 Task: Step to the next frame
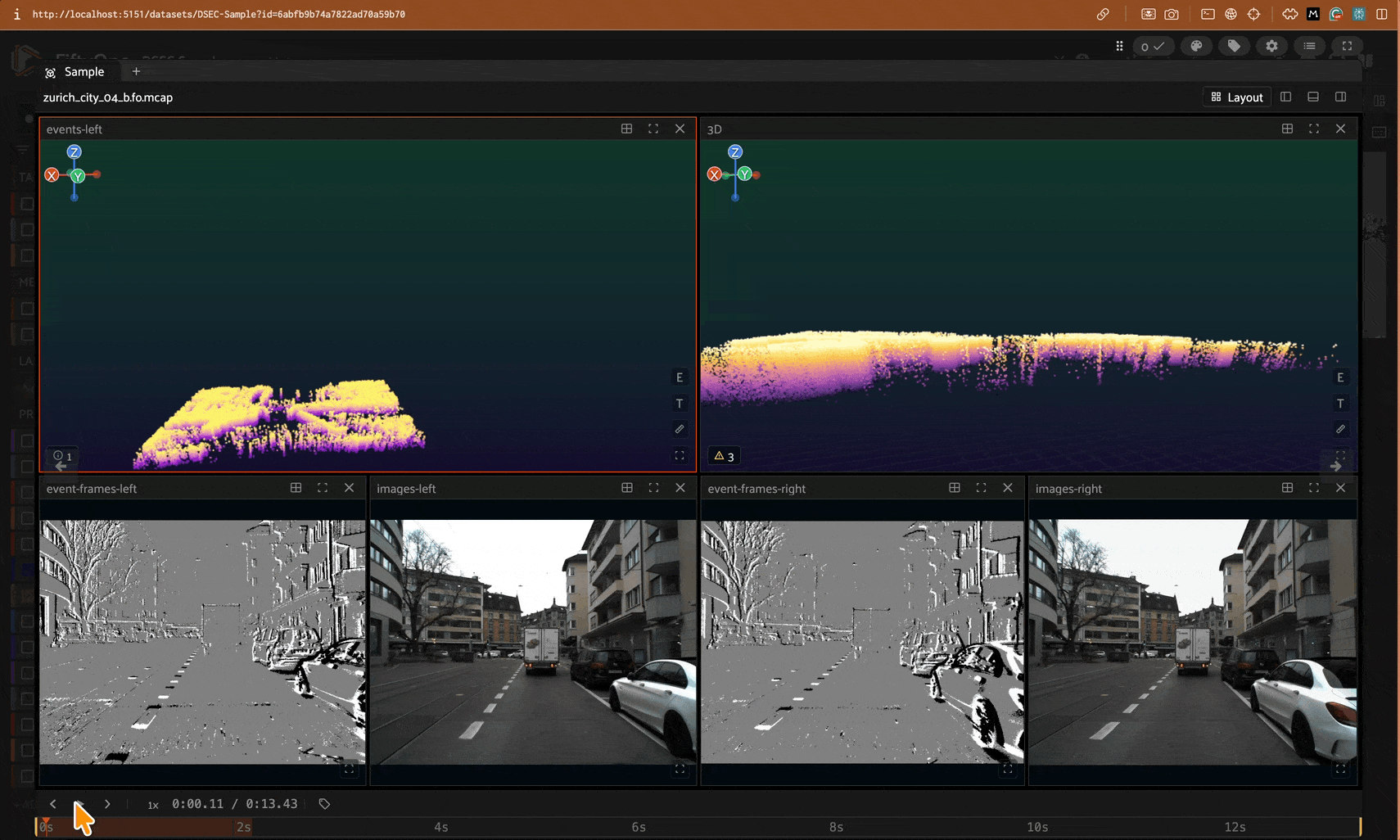point(107,804)
